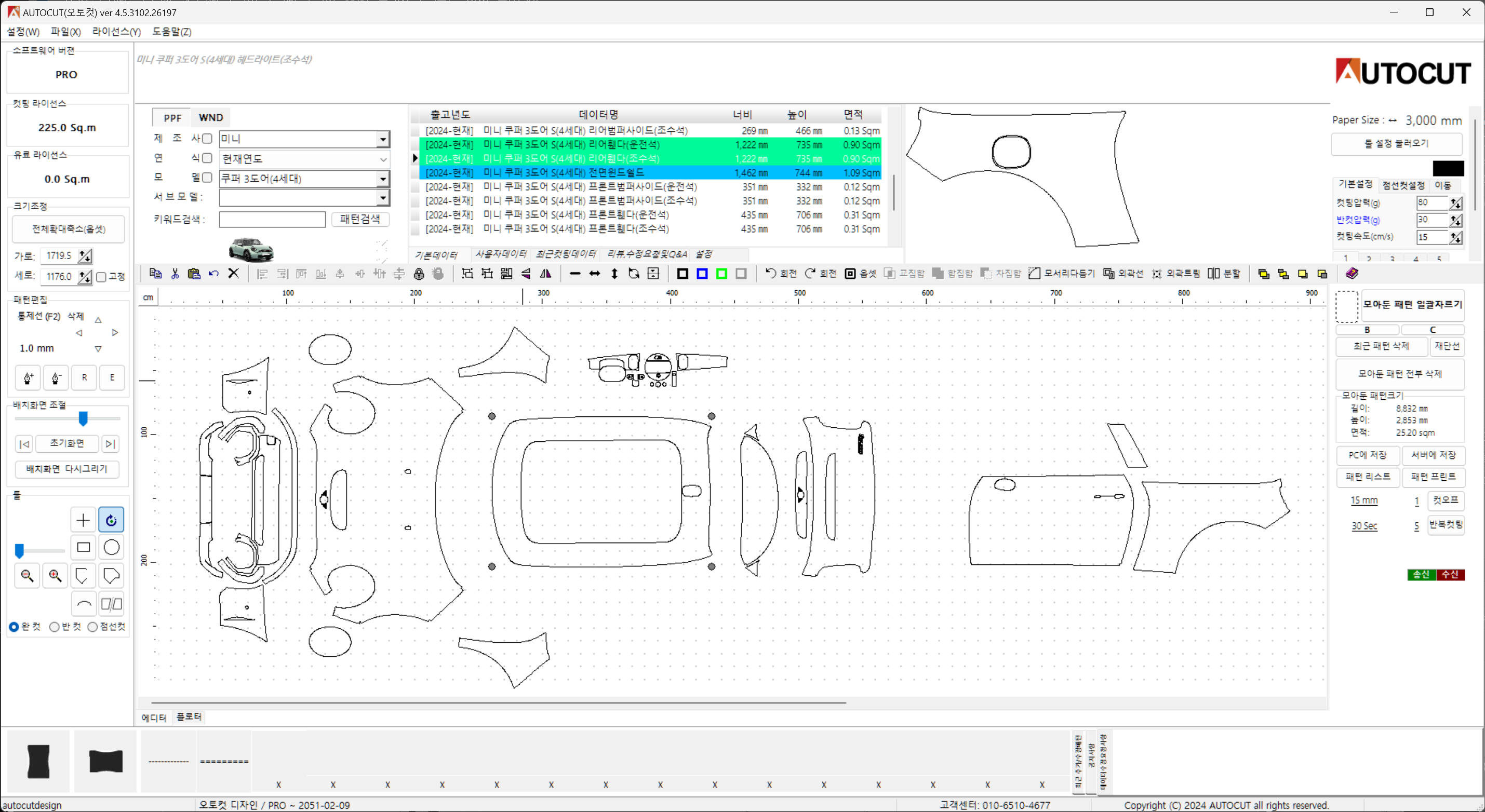Click the 분할 split tool

pyautogui.click(x=1224, y=273)
